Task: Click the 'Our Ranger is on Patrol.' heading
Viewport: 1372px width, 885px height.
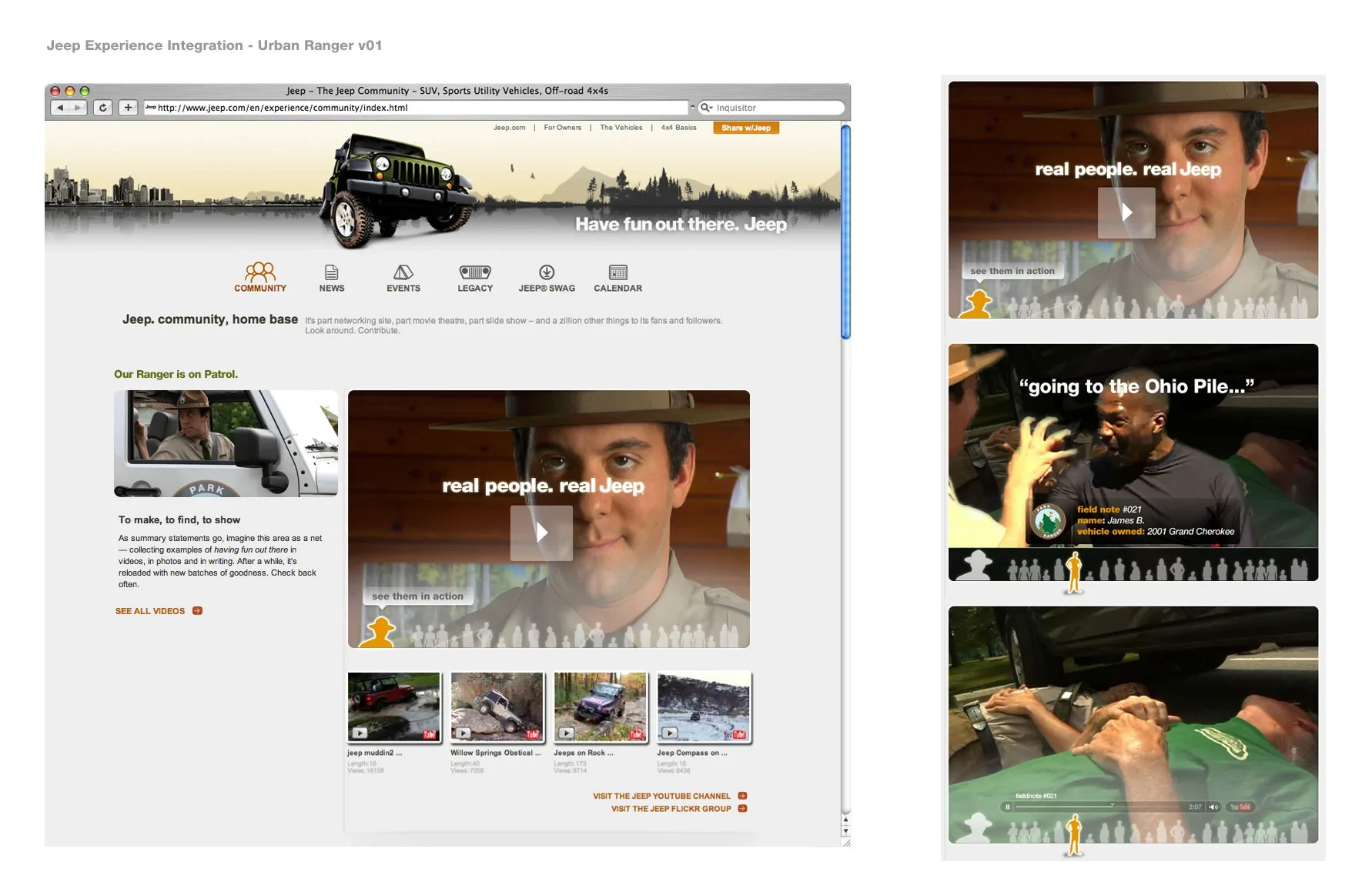Action: [x=176, y=375]
